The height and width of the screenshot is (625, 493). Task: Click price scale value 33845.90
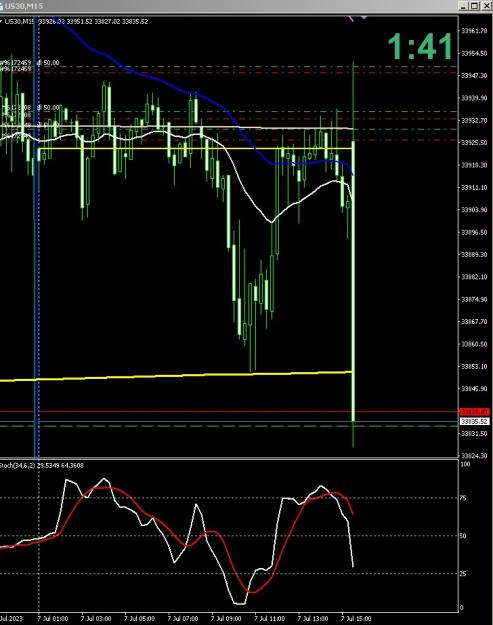click(x=474, y=388)
